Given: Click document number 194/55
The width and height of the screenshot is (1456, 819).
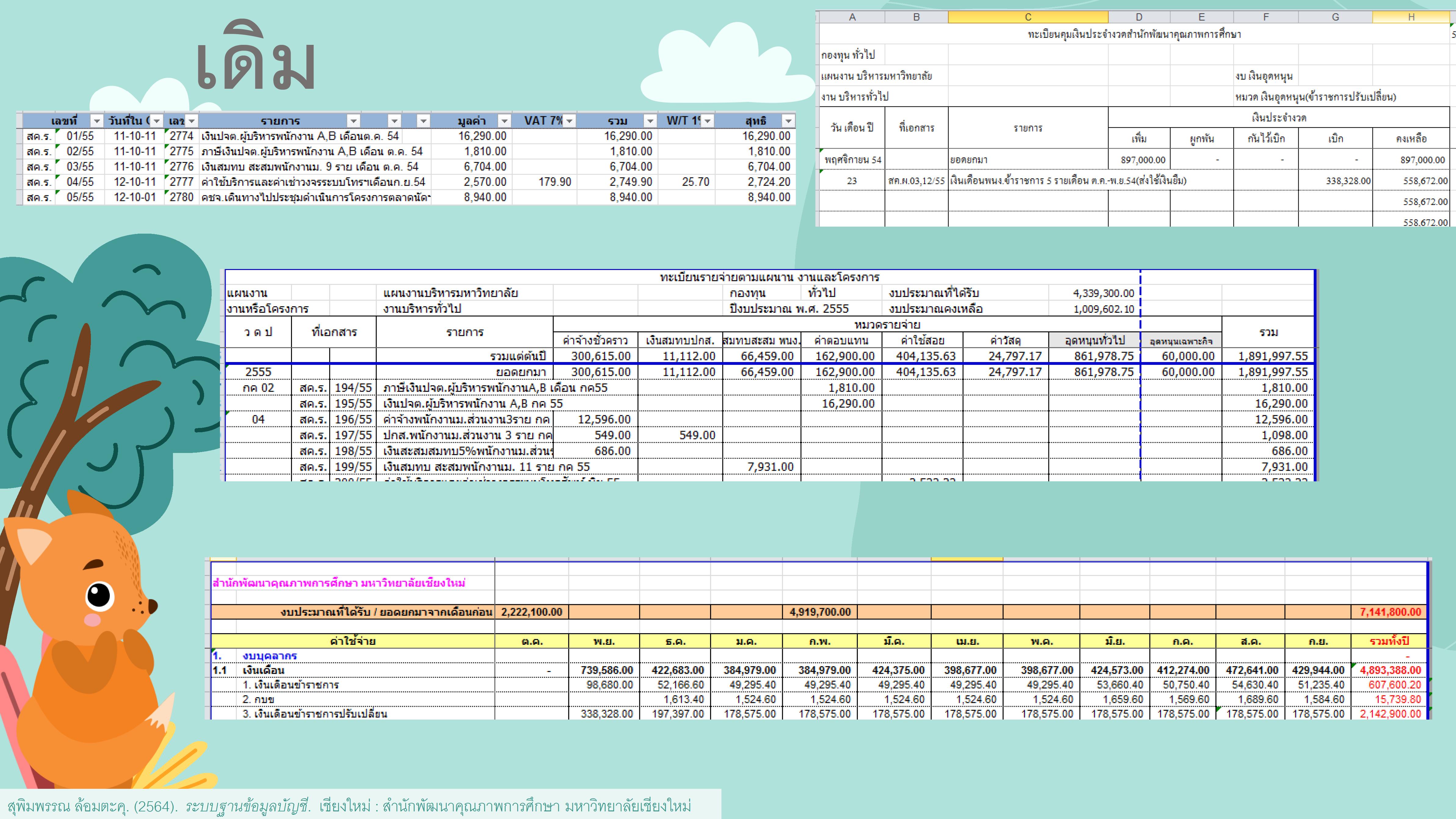Looking at the screenshot, I should pyautogui.click(x=353, y=388).
